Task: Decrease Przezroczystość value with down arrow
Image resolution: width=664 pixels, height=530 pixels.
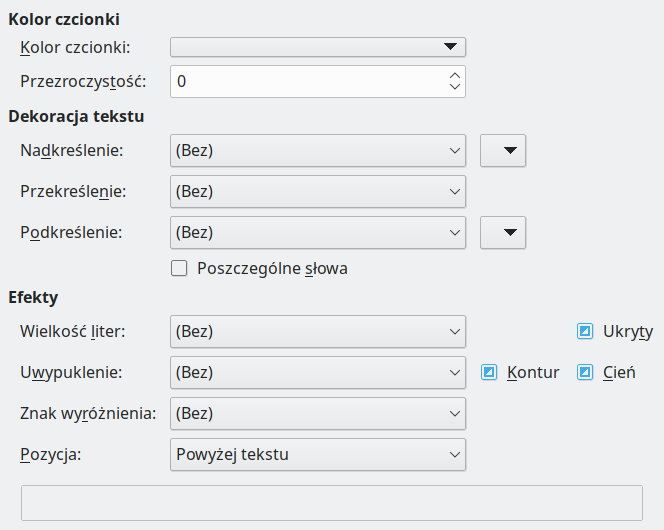Action: click(455, 88)
